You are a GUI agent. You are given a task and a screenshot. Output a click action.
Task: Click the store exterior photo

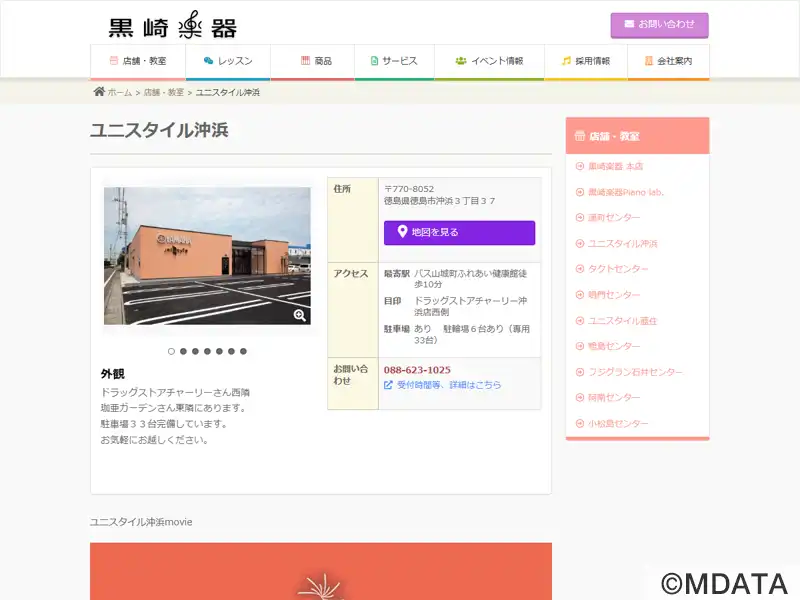207,255
